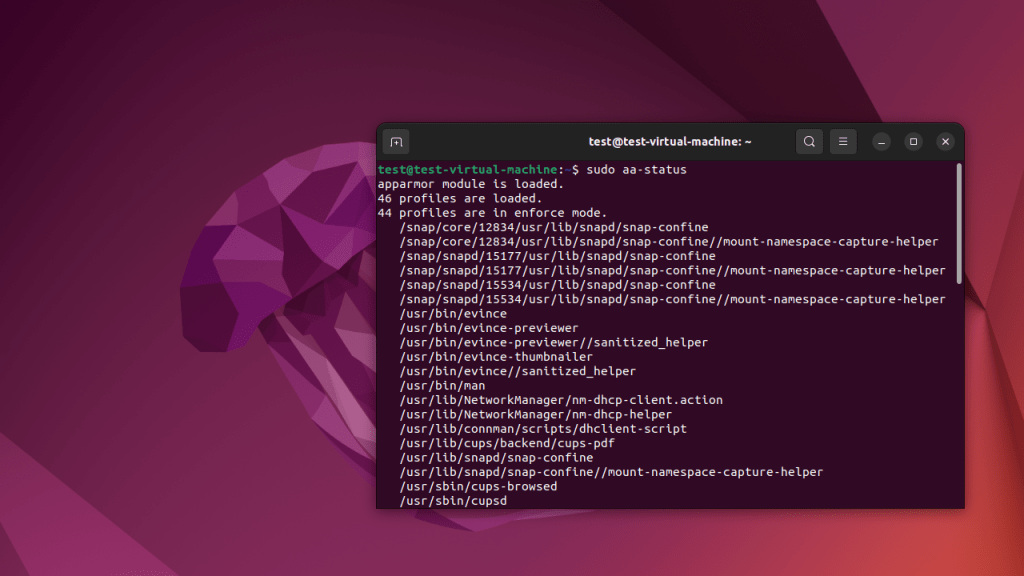Click the /usr/bin/man entry
This screenshot has height=576, width=1024.
446,385
